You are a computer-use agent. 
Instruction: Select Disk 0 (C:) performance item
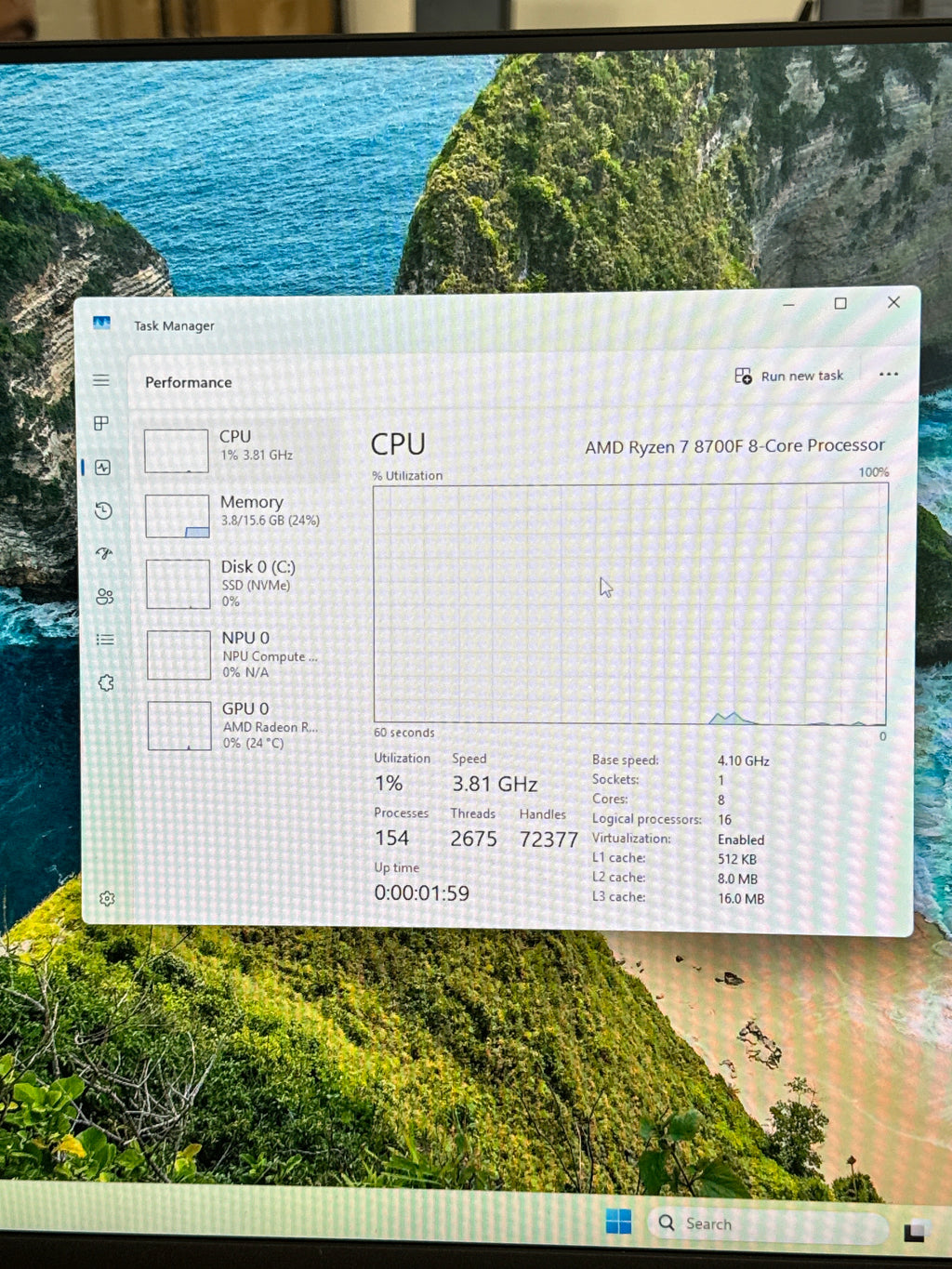point(241,584)
